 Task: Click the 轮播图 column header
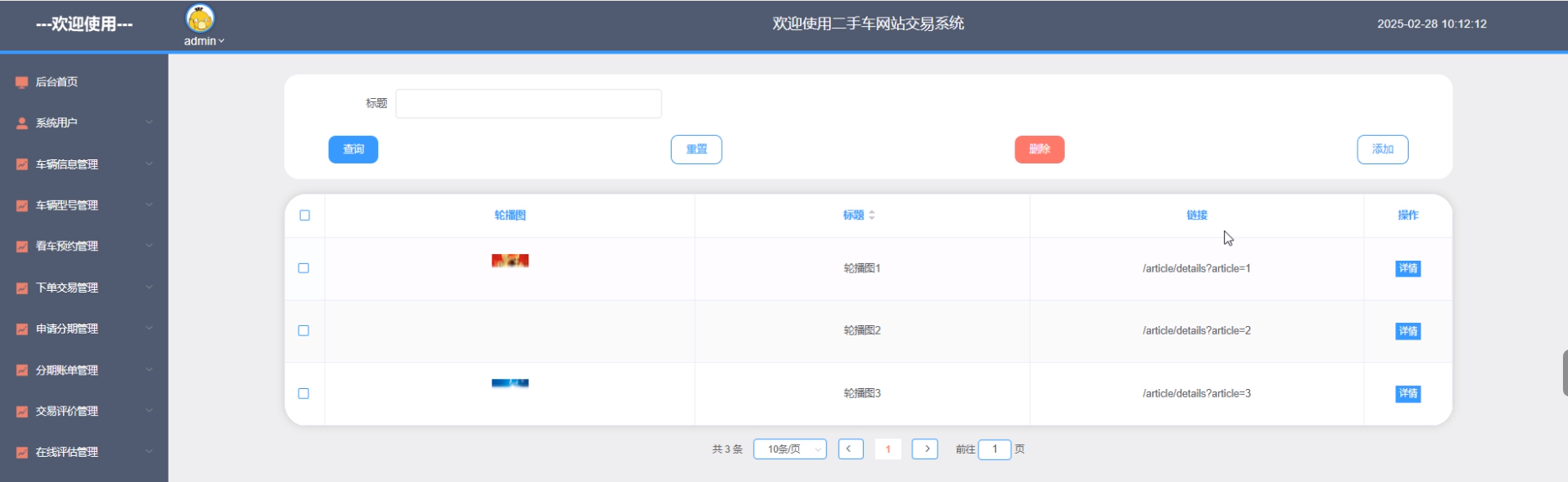pyautogui.click(x=510, y=215)
